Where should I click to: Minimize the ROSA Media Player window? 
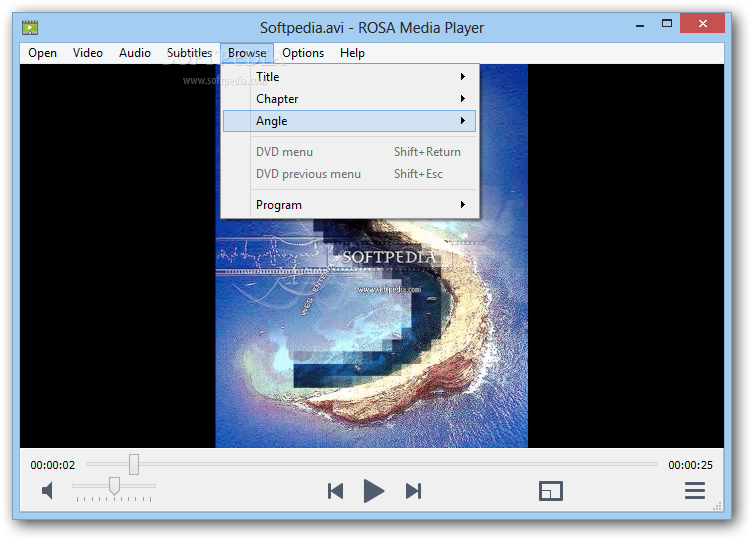click(x=640, y=24)
